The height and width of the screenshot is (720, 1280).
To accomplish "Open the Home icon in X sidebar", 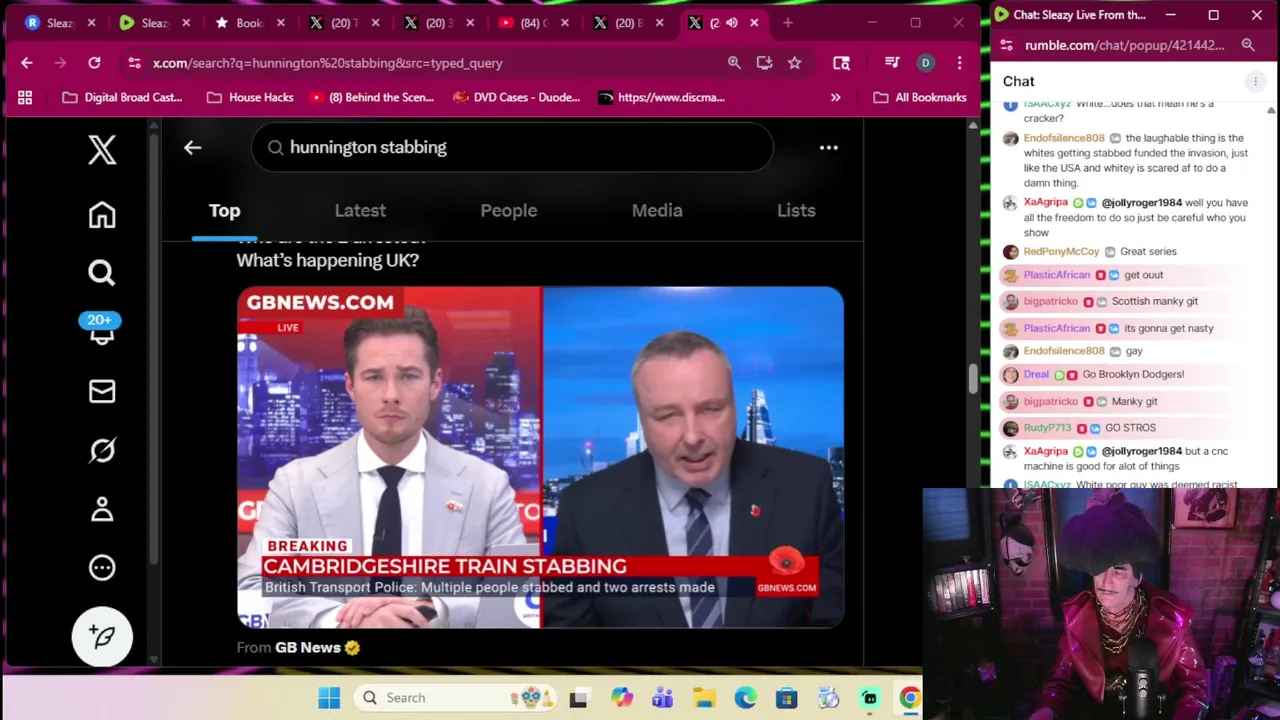I will pos(102,215).
